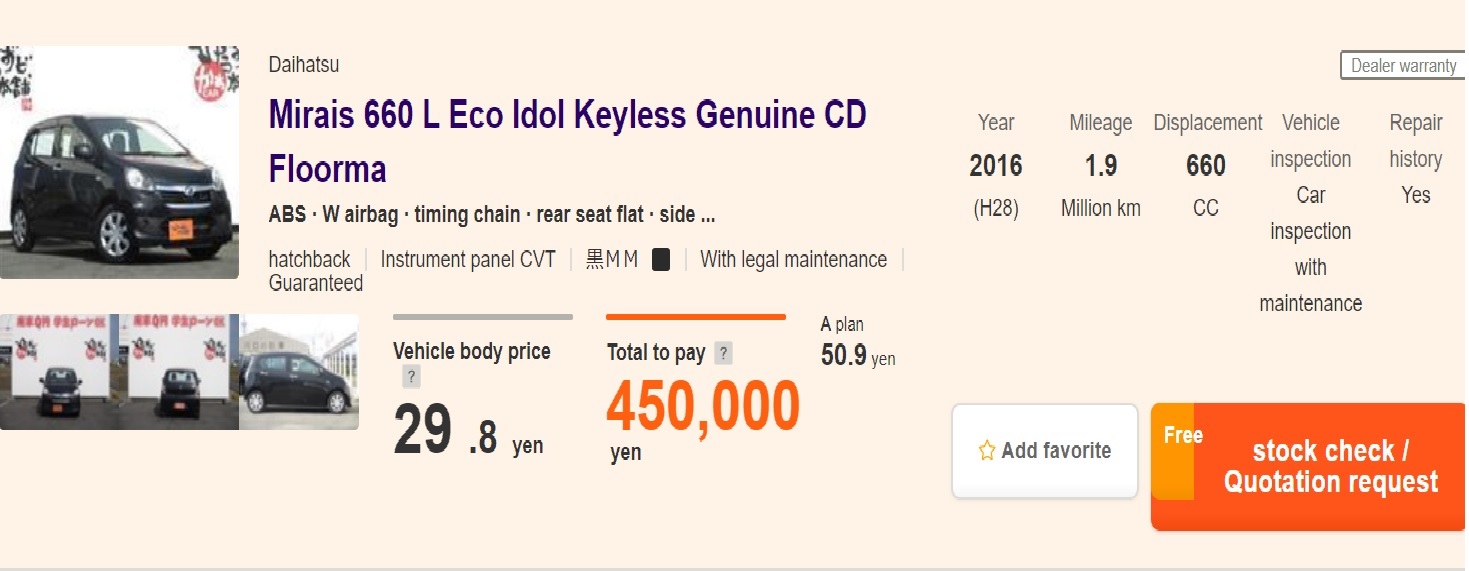Select the hatchback body type tag
Viewport: 1469px width, 571px height.
[x=309, y=260]
